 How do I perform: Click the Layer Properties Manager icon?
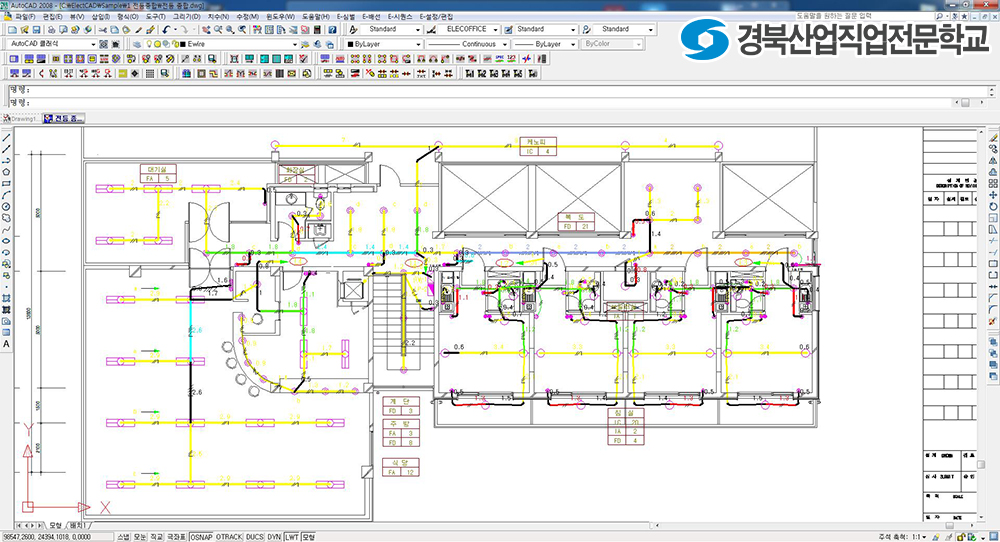click(x=137, y=45)
